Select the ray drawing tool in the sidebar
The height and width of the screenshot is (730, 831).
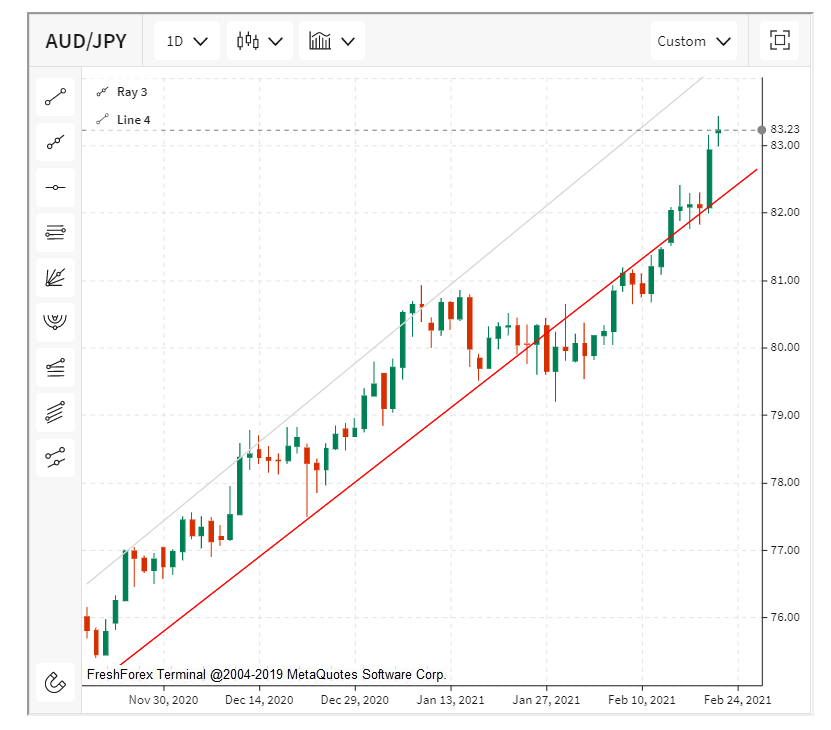click(x=56, y=142)
